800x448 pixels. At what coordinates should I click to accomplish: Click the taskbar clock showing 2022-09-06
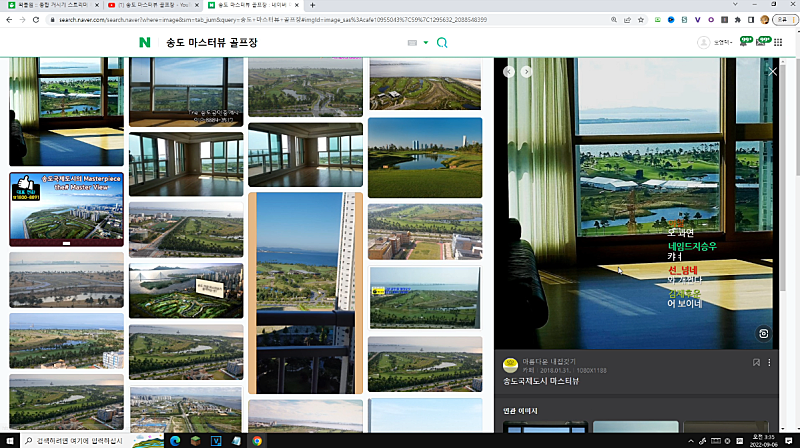point(763,440)
